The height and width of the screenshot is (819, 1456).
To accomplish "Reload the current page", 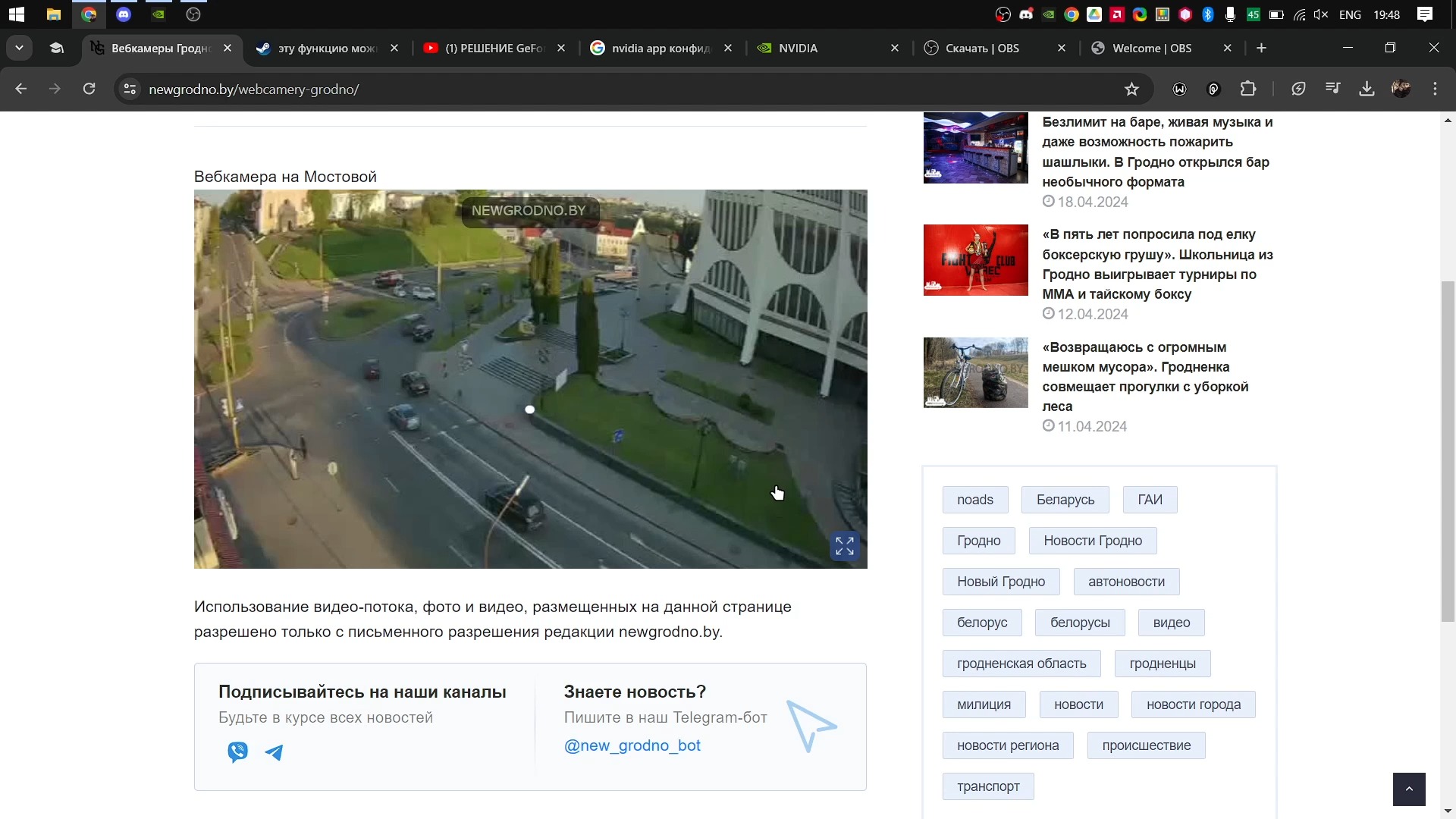I will click(x=89, y=89).
